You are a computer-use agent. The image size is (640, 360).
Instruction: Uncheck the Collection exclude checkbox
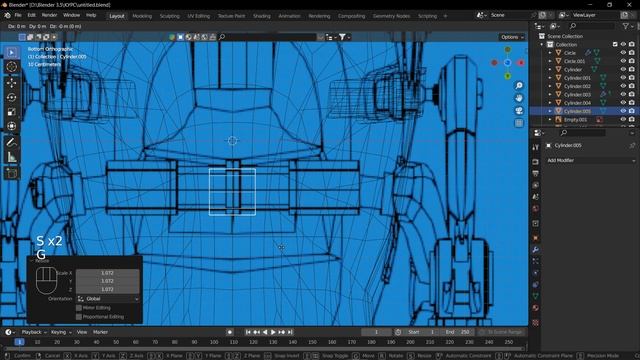pos(615,44)
